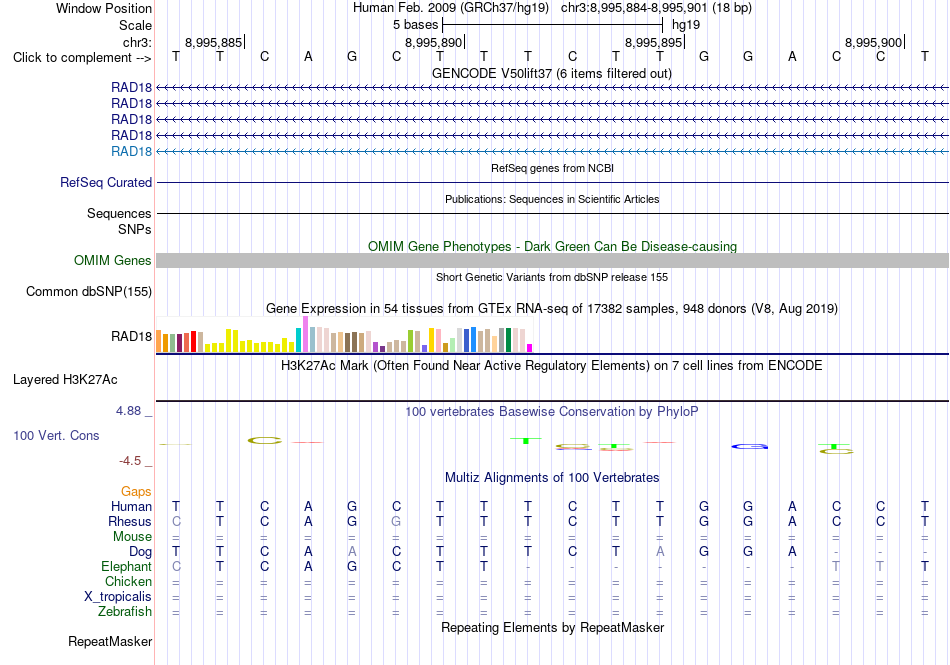Select the Rhesus alignment row label
This screenshot has width=950, height=665.
click(130, 521)
